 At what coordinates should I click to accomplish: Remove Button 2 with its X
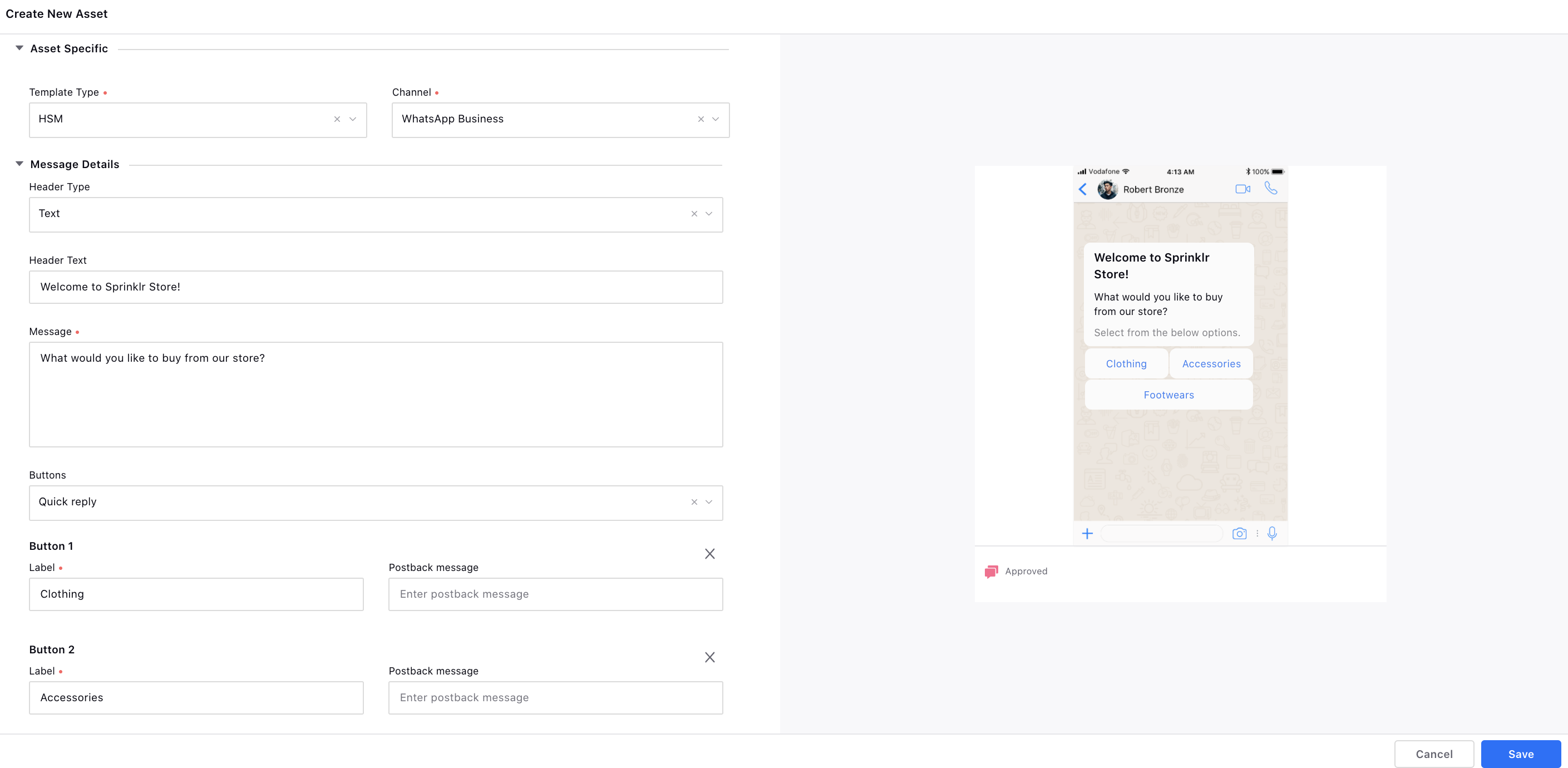710,657
